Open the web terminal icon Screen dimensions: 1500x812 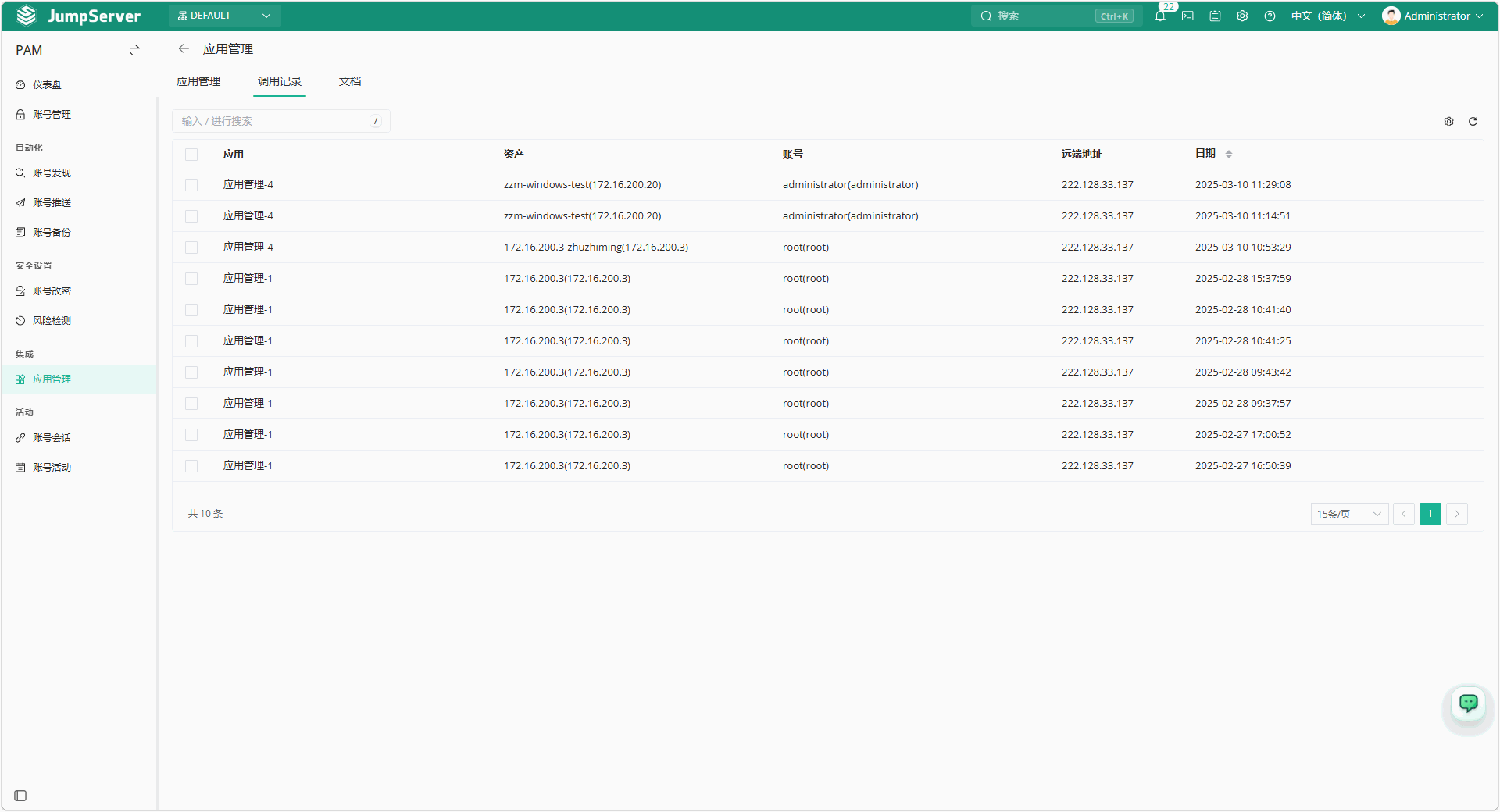(x=1187, y=16)
